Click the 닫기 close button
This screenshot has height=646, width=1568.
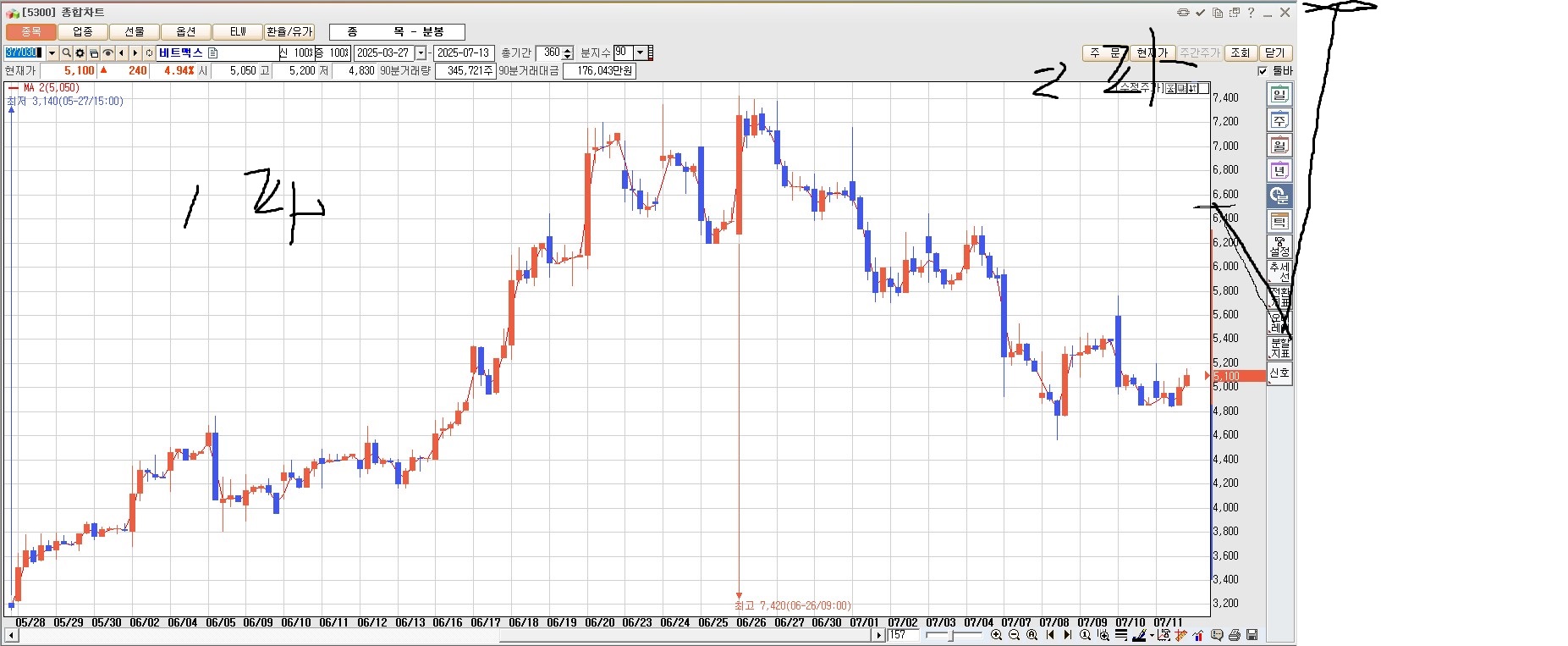coord(1275,52)
